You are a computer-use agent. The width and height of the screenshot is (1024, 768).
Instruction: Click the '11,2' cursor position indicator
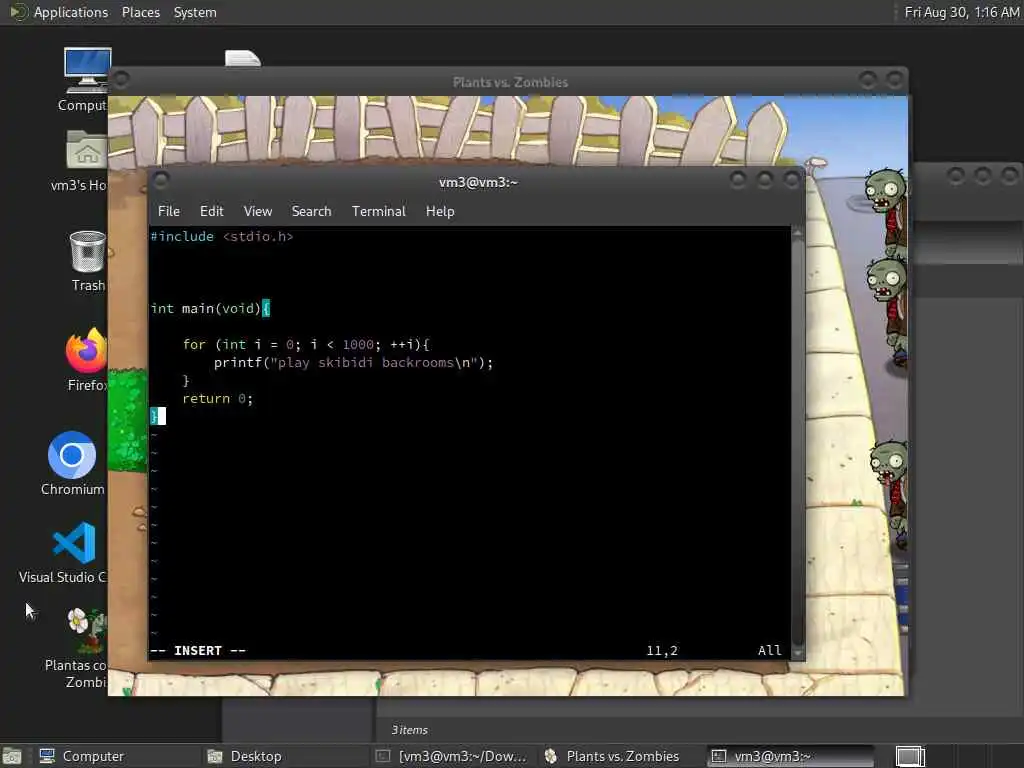(x=662, y=650)
